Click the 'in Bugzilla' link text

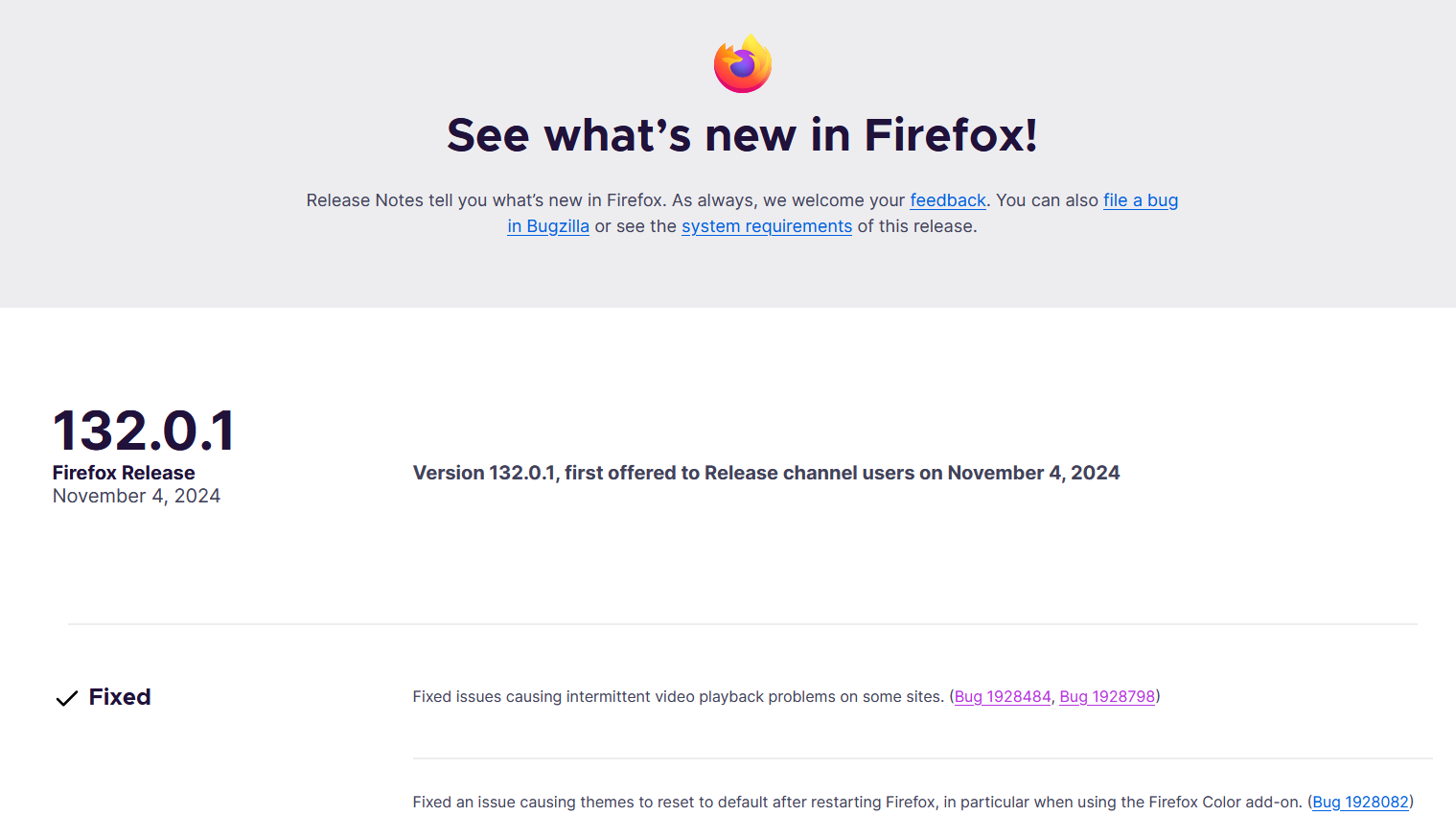(x=548, y=226)
